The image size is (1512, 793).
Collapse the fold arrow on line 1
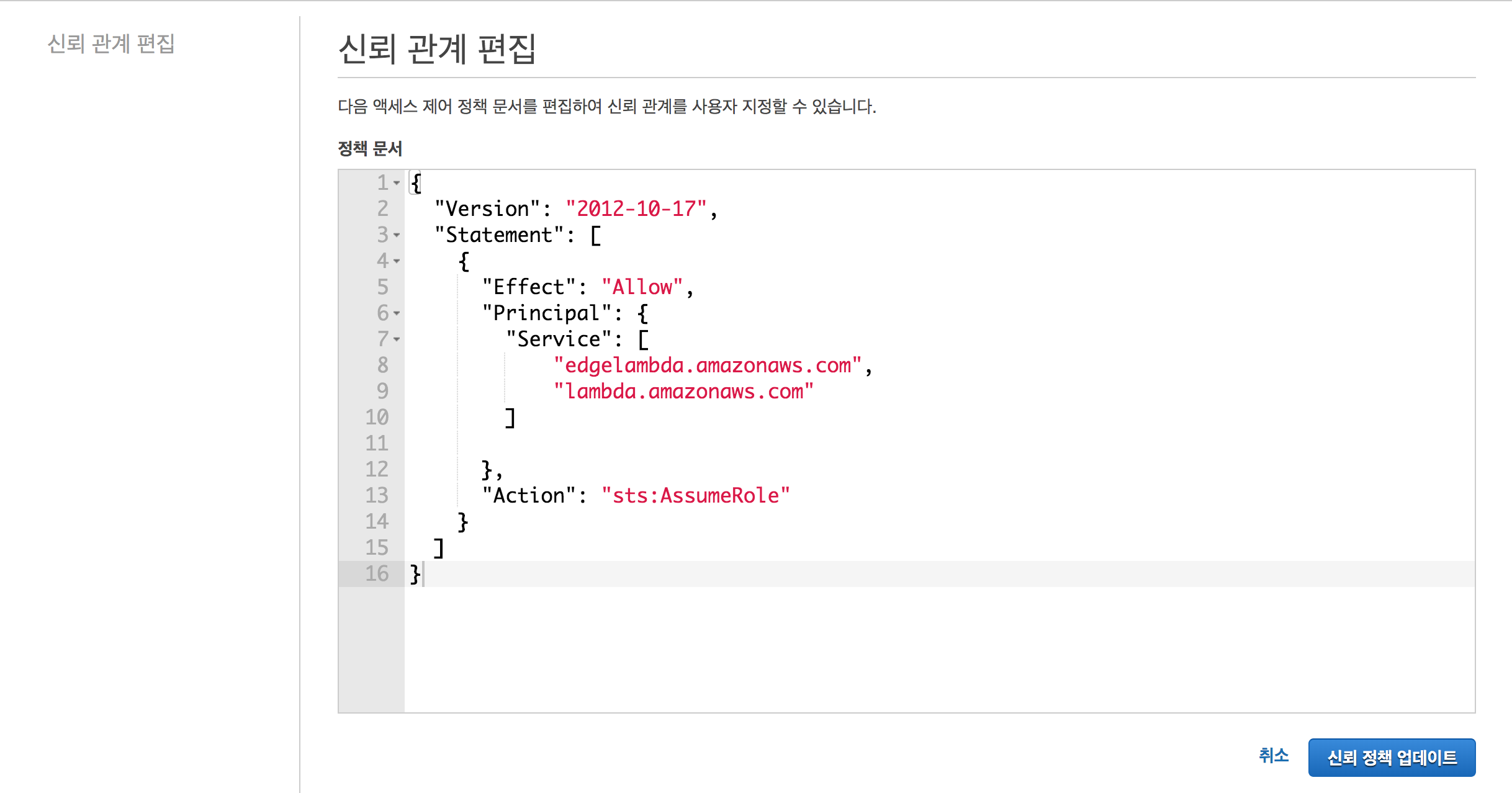pyautogui.click(x=397, y=183)
